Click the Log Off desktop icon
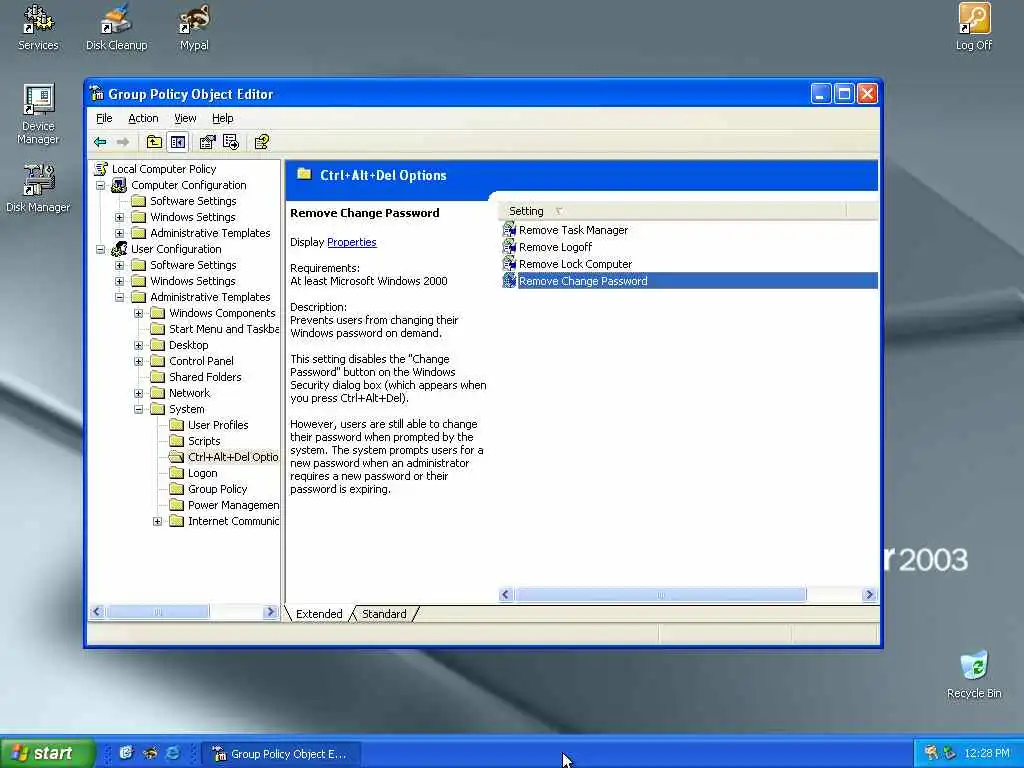This screenshot has height=768, width=1024. pyautogui.click(x=974, y=27)
